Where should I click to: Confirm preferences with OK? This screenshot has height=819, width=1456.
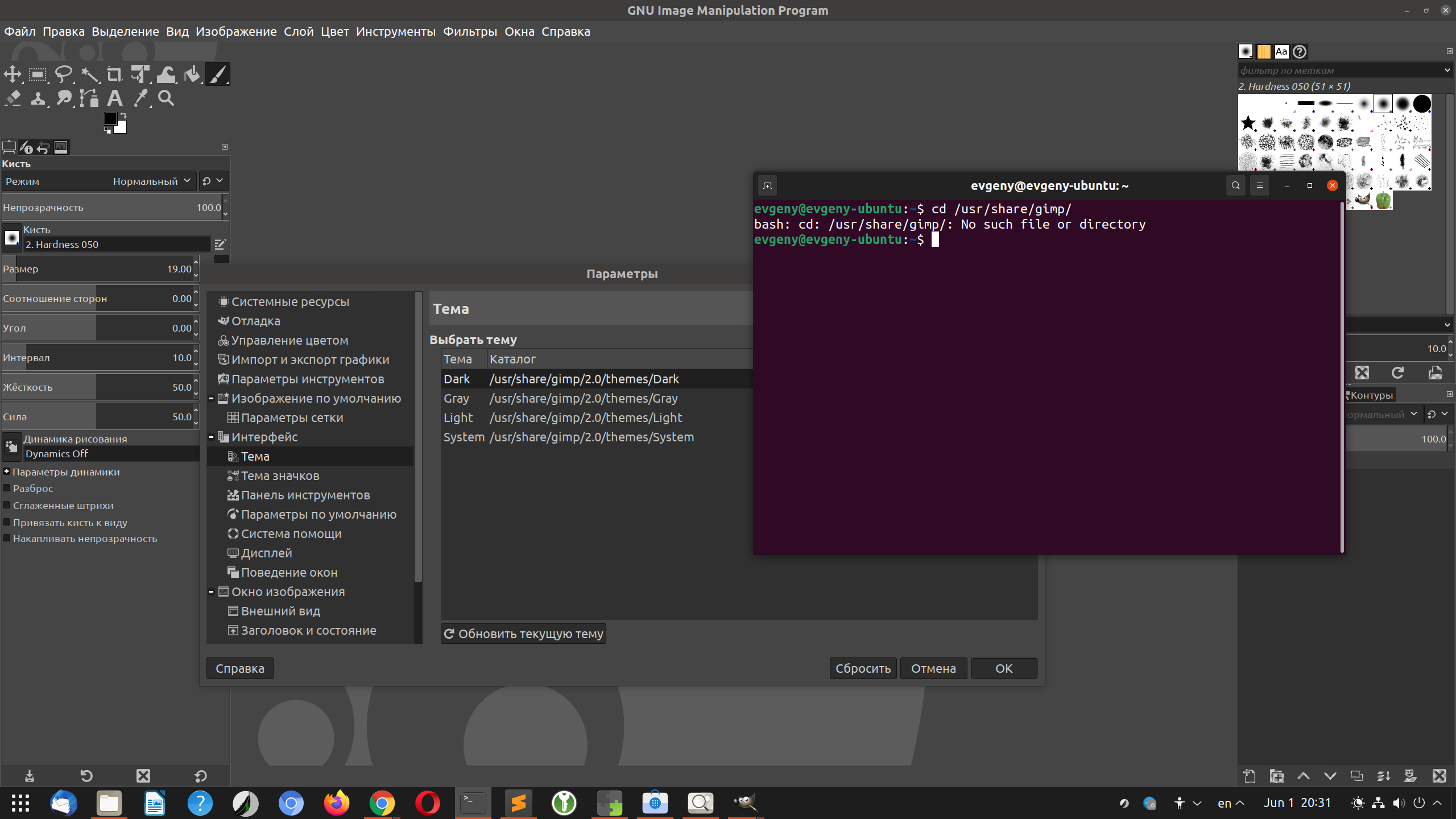[1004, 668]
